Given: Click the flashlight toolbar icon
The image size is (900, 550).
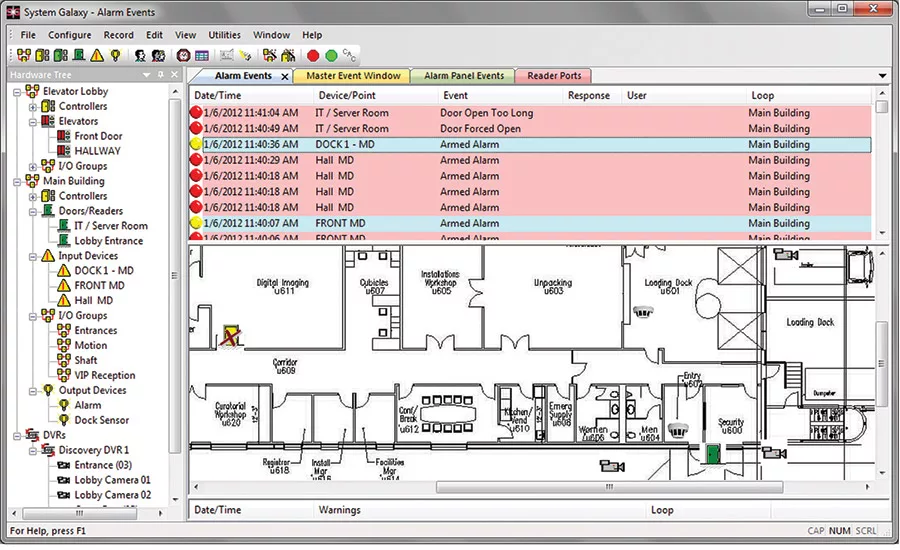Looking at the screenshot, I should coord(245,55).
